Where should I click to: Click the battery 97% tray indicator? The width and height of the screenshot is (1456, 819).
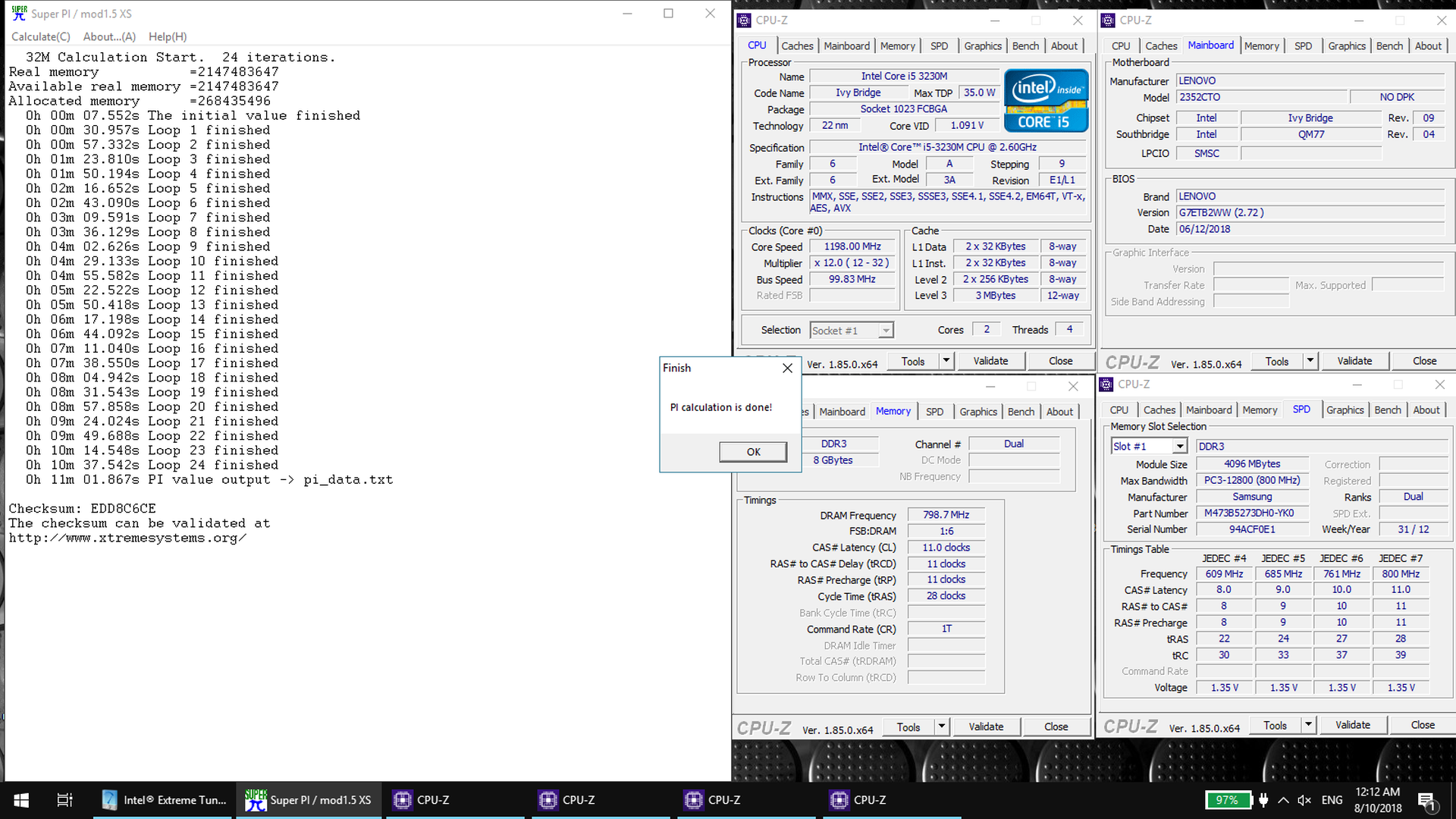coord(1227,800)
